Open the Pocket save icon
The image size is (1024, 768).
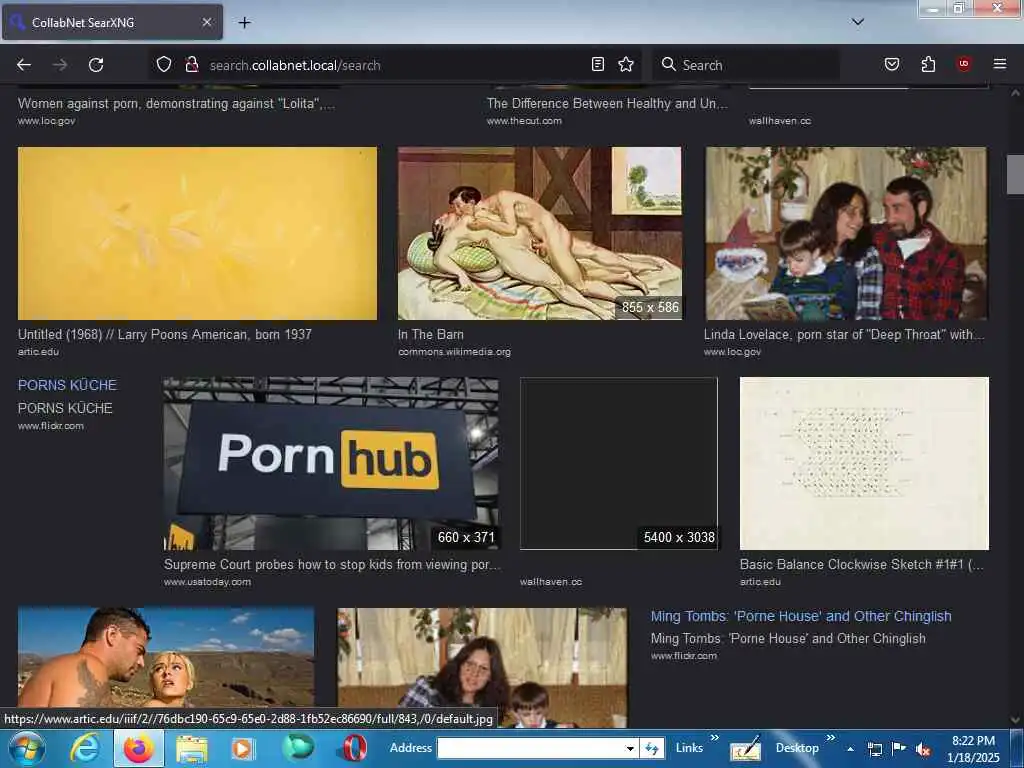(892, 64)
